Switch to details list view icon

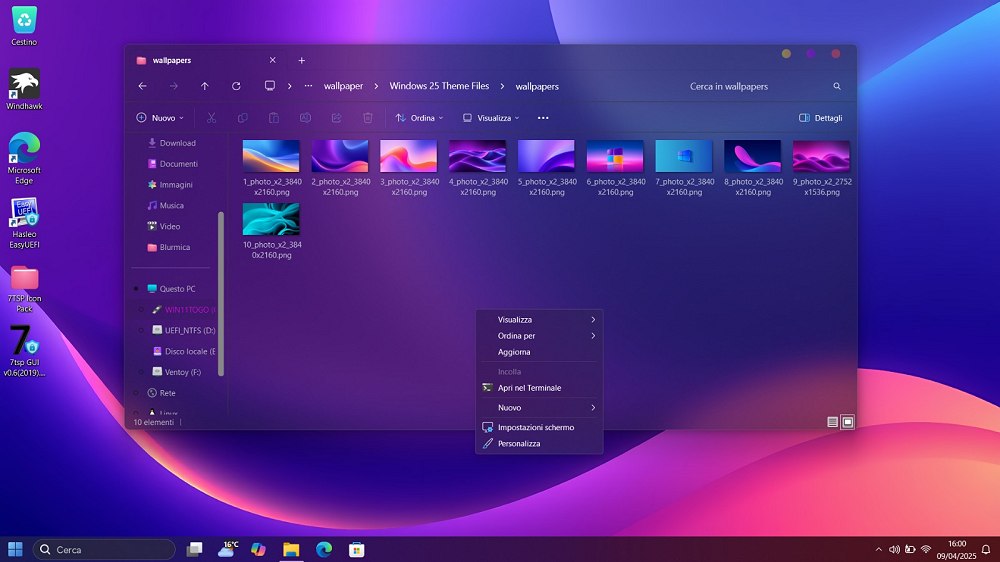[x=832, y=422]
